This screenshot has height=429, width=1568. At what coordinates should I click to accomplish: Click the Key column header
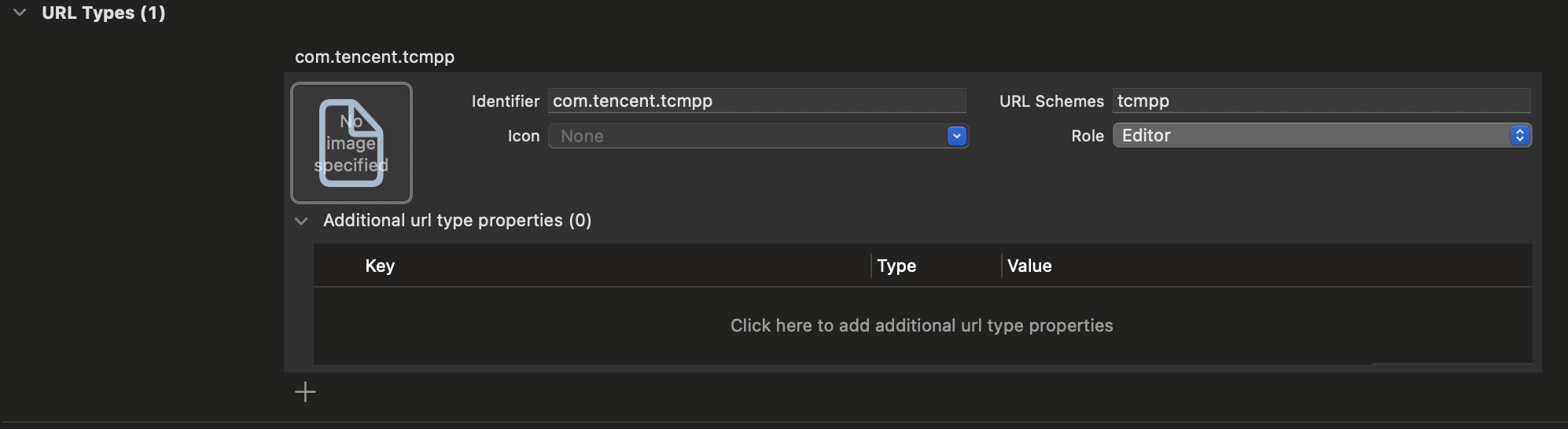pos(380,266)
